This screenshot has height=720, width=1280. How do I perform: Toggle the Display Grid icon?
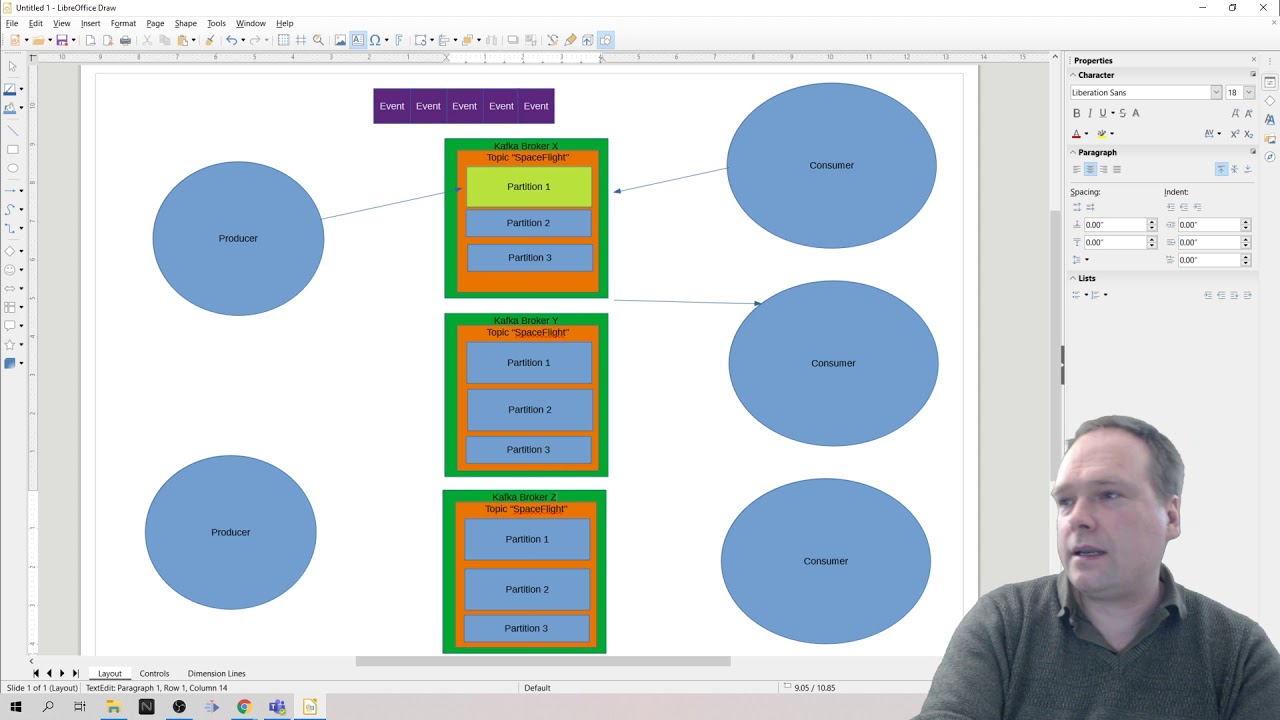point(283,40)
